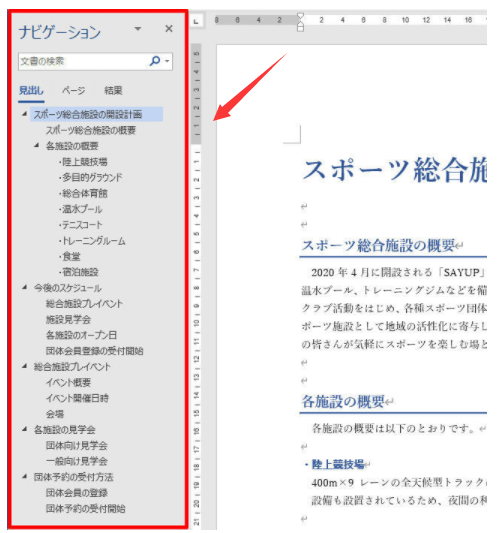Click the 各施設の概要 heading in document
Image resolution: width=498 pixels, height=533 pixels.
point(343,401)
